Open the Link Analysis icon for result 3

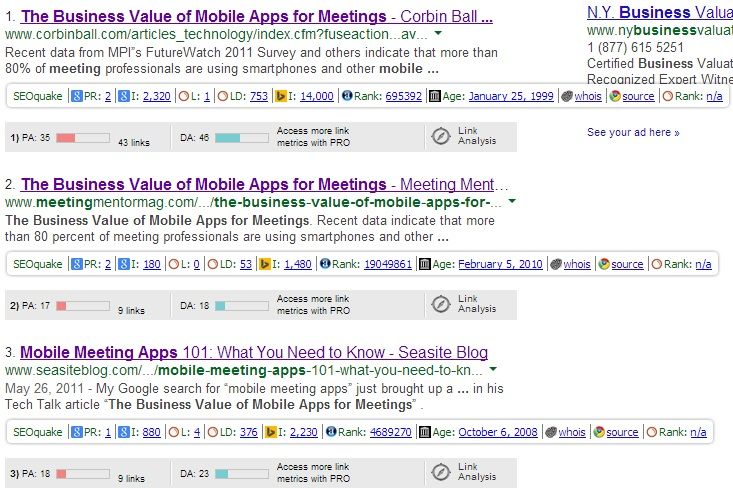[441, 472]
